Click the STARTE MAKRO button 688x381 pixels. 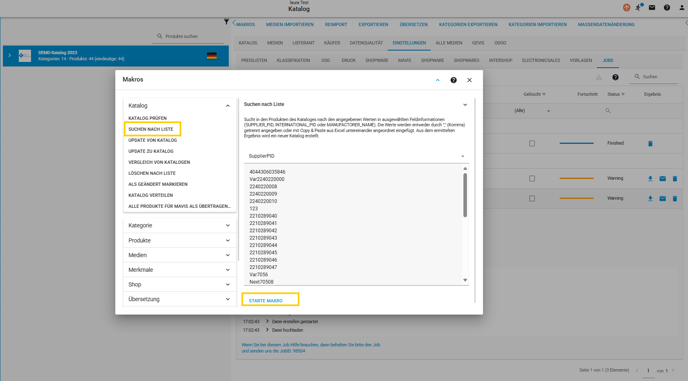[x=266, y=301]
